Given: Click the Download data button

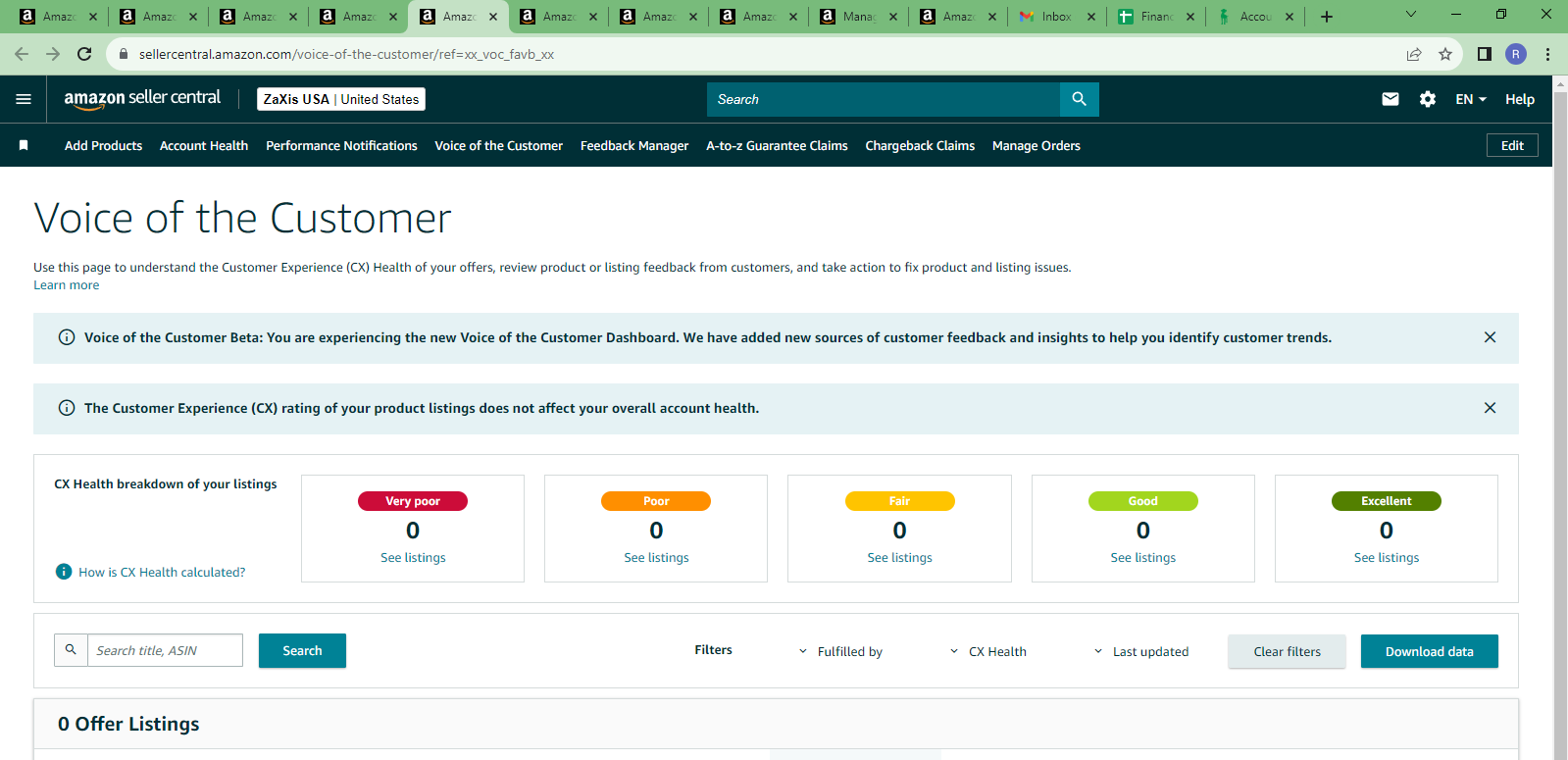Looking at the screenshot, I should (x=1429, y=651).
